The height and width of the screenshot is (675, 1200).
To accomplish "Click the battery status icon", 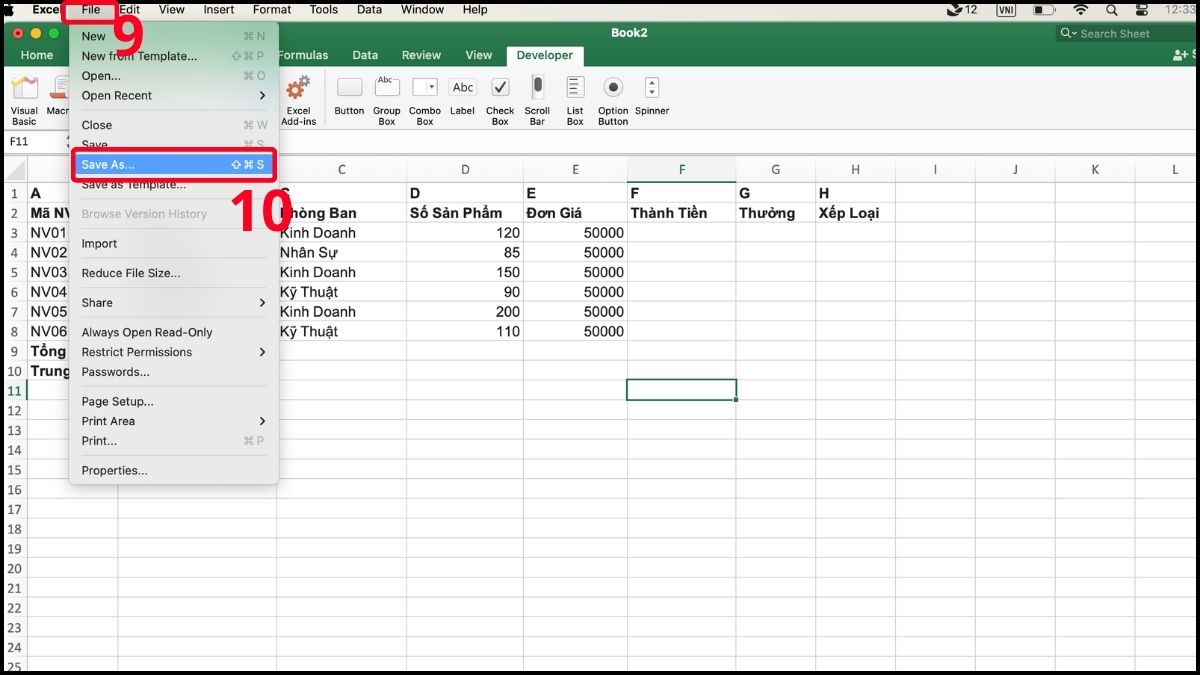I will 1043,10.
